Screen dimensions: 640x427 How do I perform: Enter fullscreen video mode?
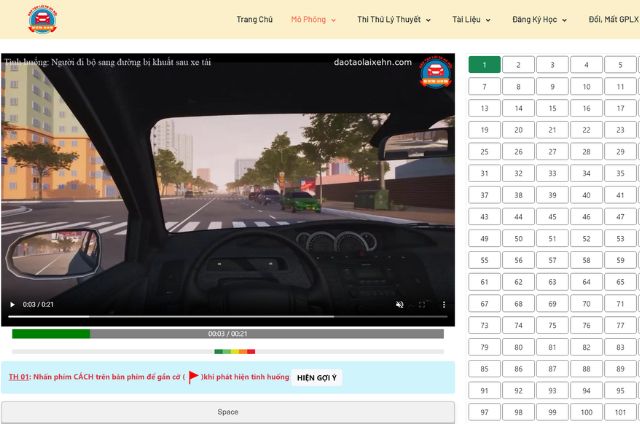(x=422, y=305)
